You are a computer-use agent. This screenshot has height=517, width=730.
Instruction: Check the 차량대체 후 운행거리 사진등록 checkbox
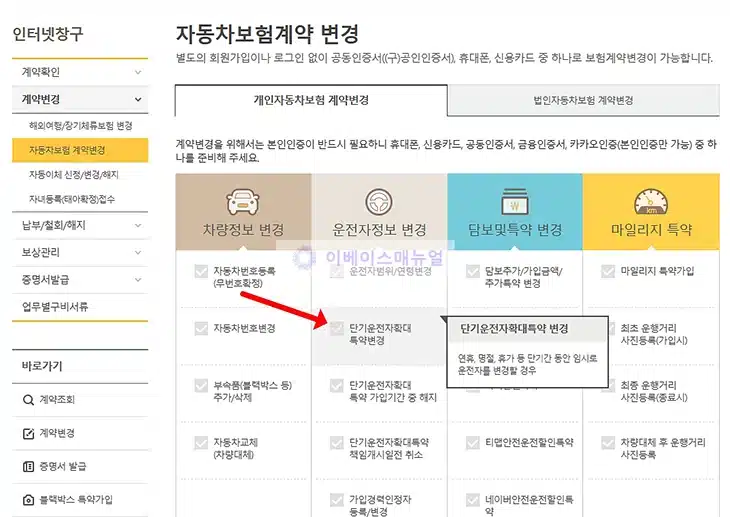608,442
